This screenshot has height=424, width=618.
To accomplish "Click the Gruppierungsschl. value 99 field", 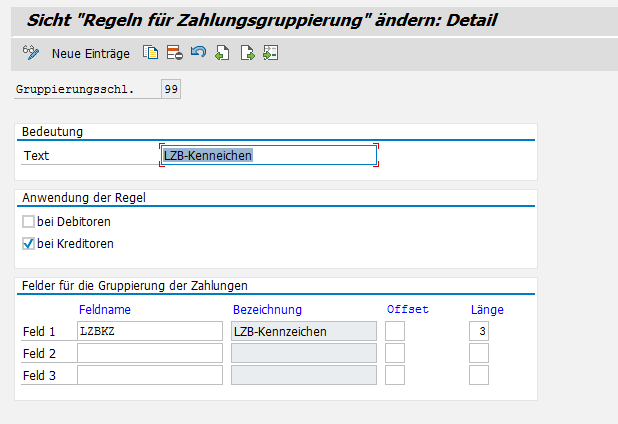I will click(x=171, y=90).
